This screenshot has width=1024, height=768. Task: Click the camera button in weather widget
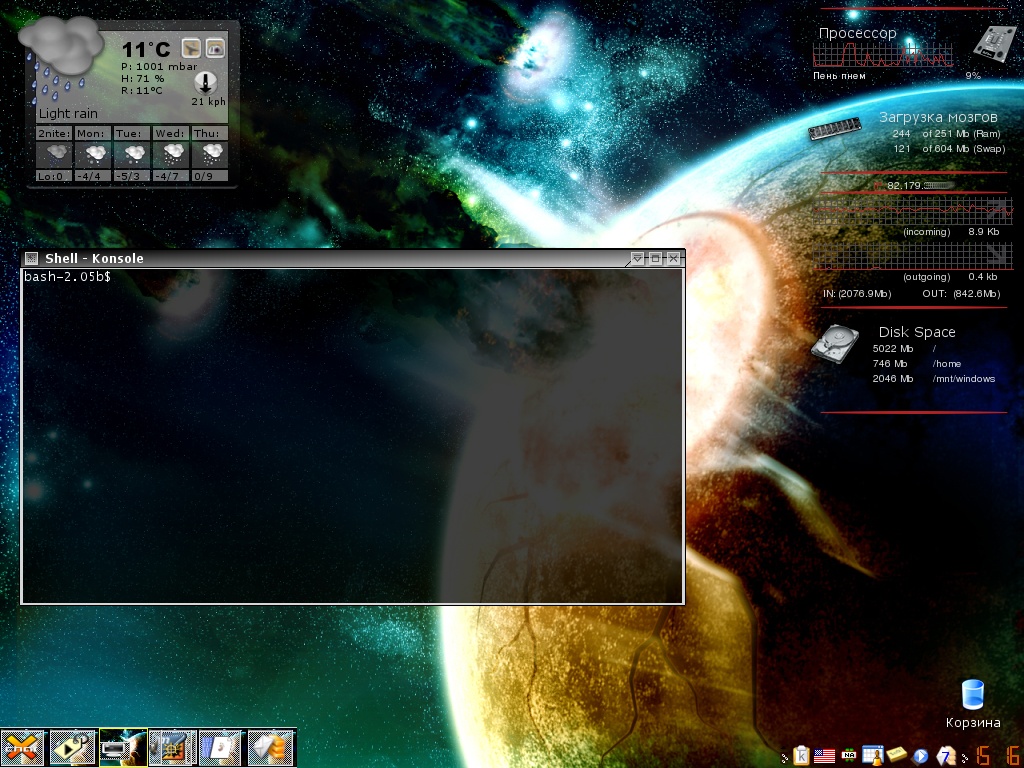pyautogui.click(x=215, y=48)
